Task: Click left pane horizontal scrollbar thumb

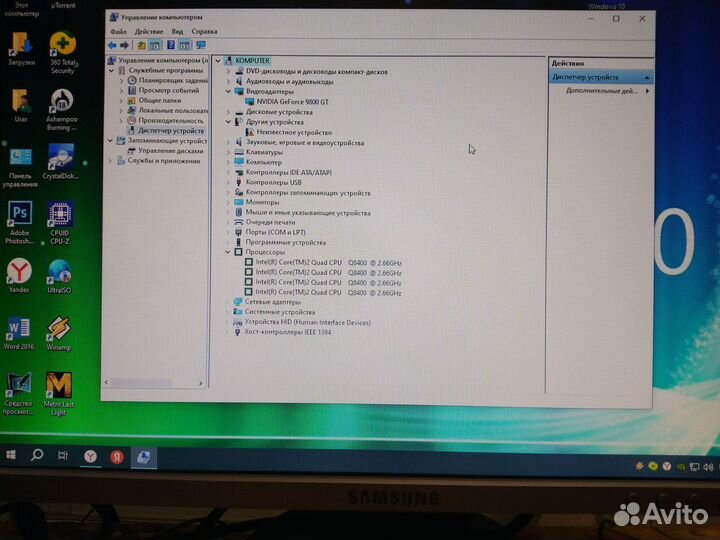Action: tap(141, 382)
